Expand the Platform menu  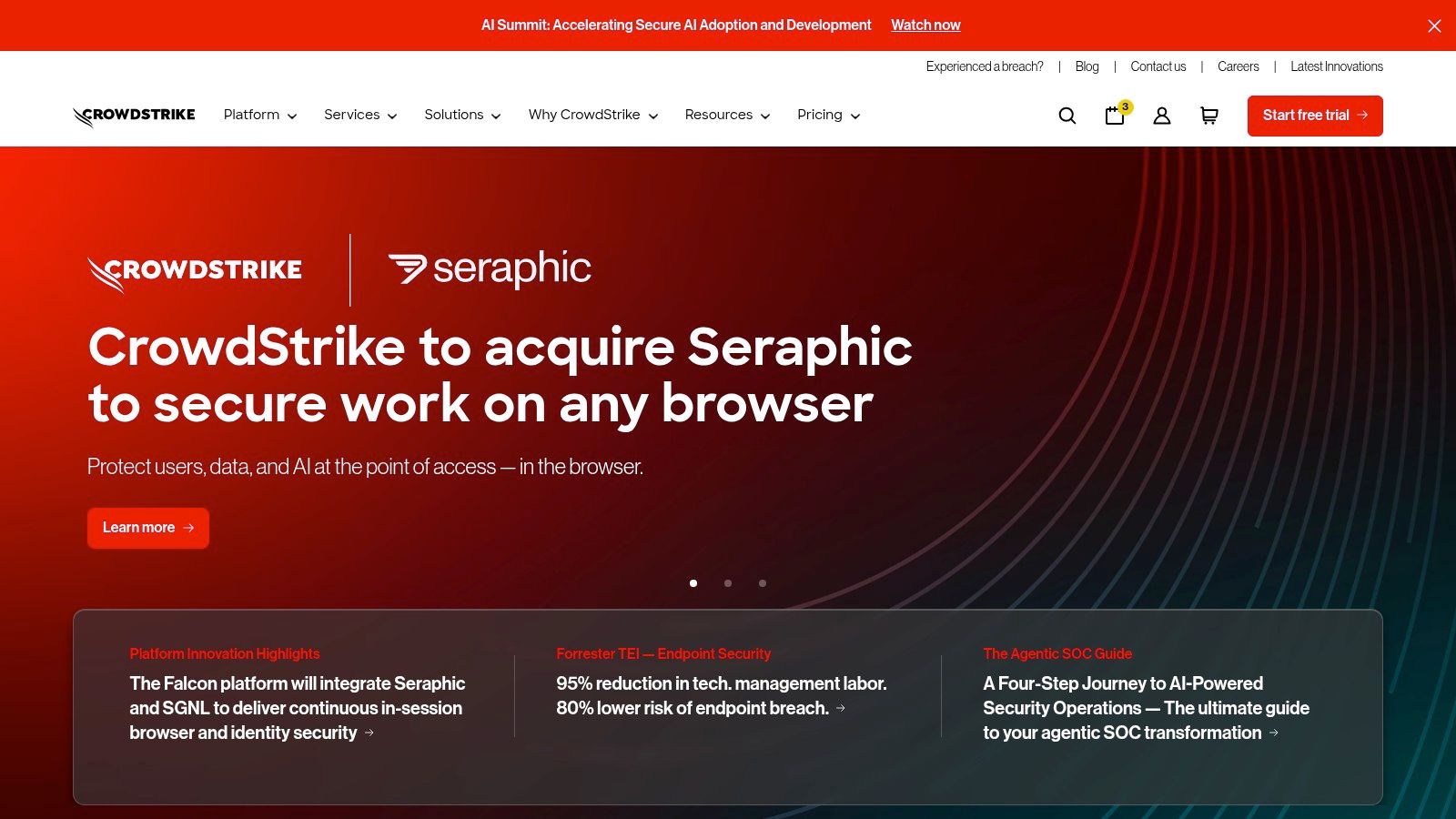tap(260, 115)
